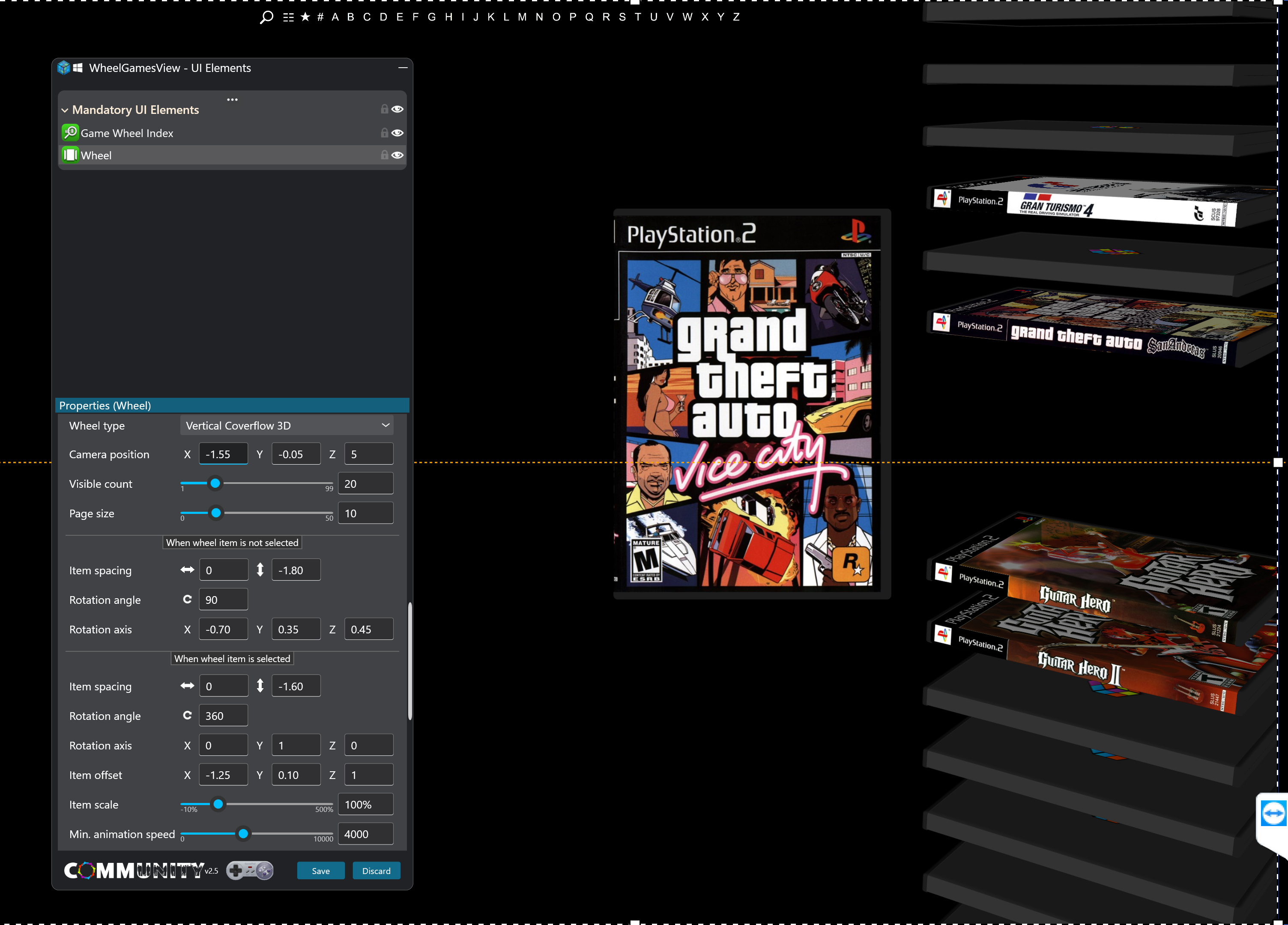Click the Item scale 100% field
The width and height of the screenshot is (1288, 925).
click(x=365, y=804)
